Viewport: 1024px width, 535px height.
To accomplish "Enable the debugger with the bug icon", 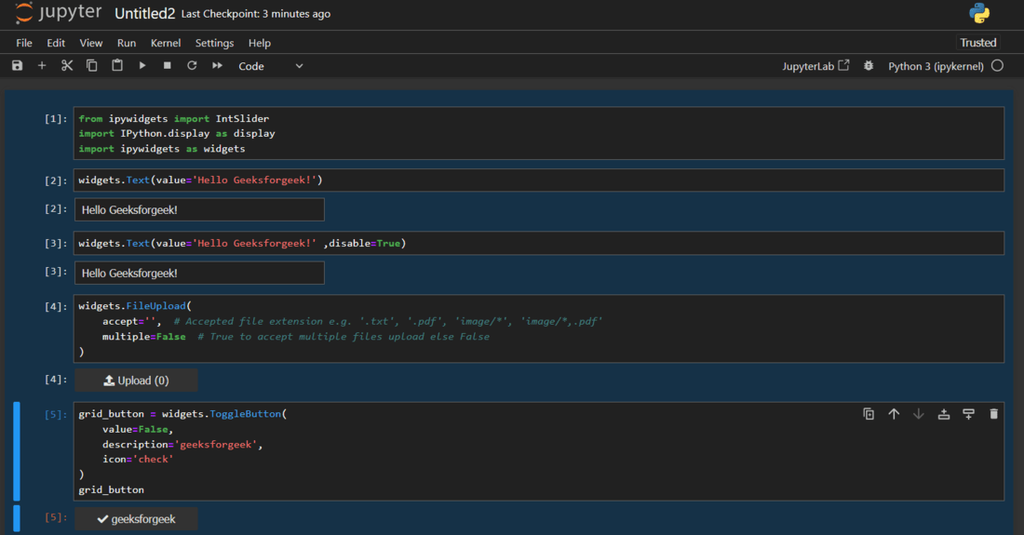I will coord(868,66).
